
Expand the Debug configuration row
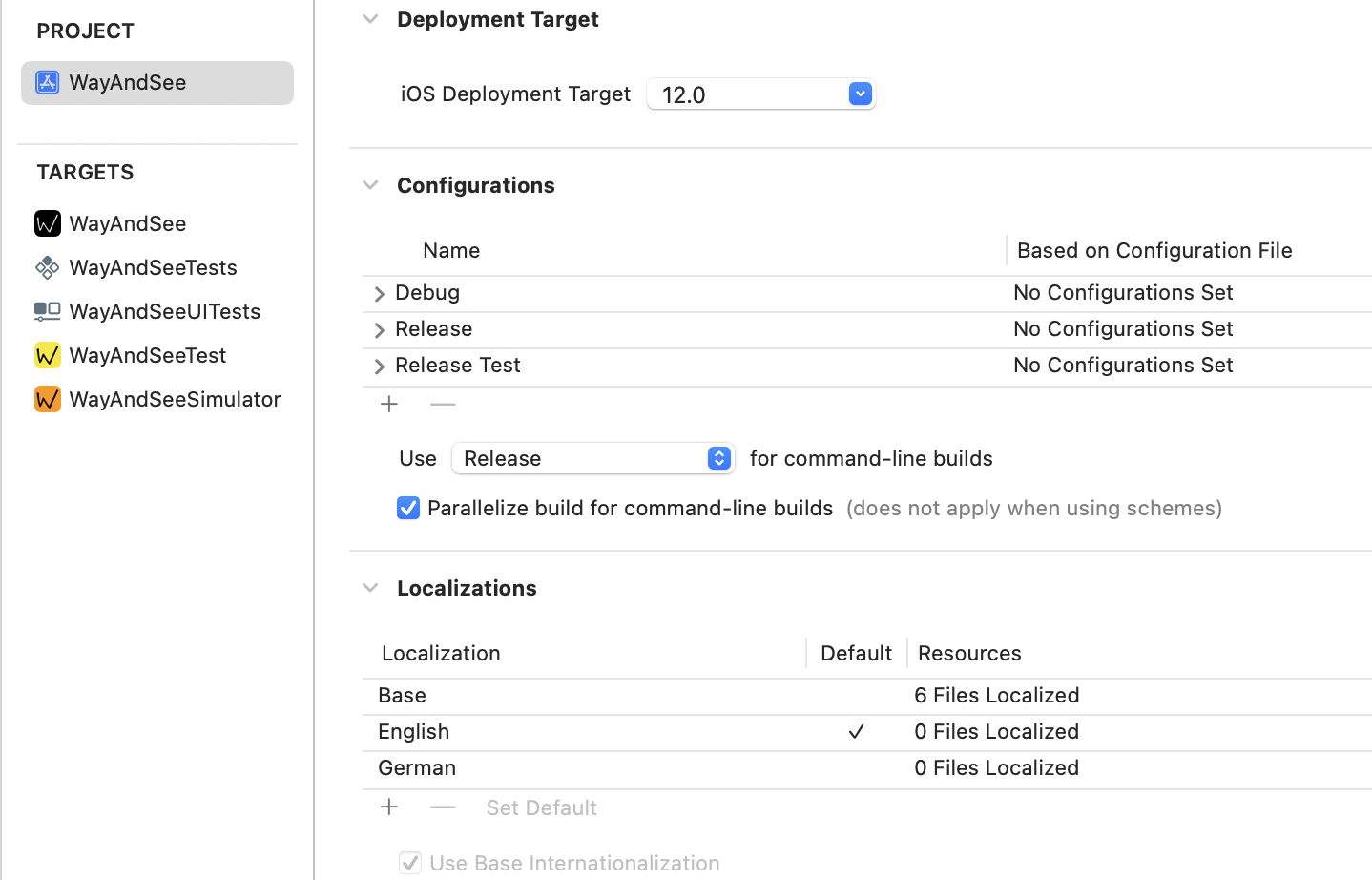380,294
